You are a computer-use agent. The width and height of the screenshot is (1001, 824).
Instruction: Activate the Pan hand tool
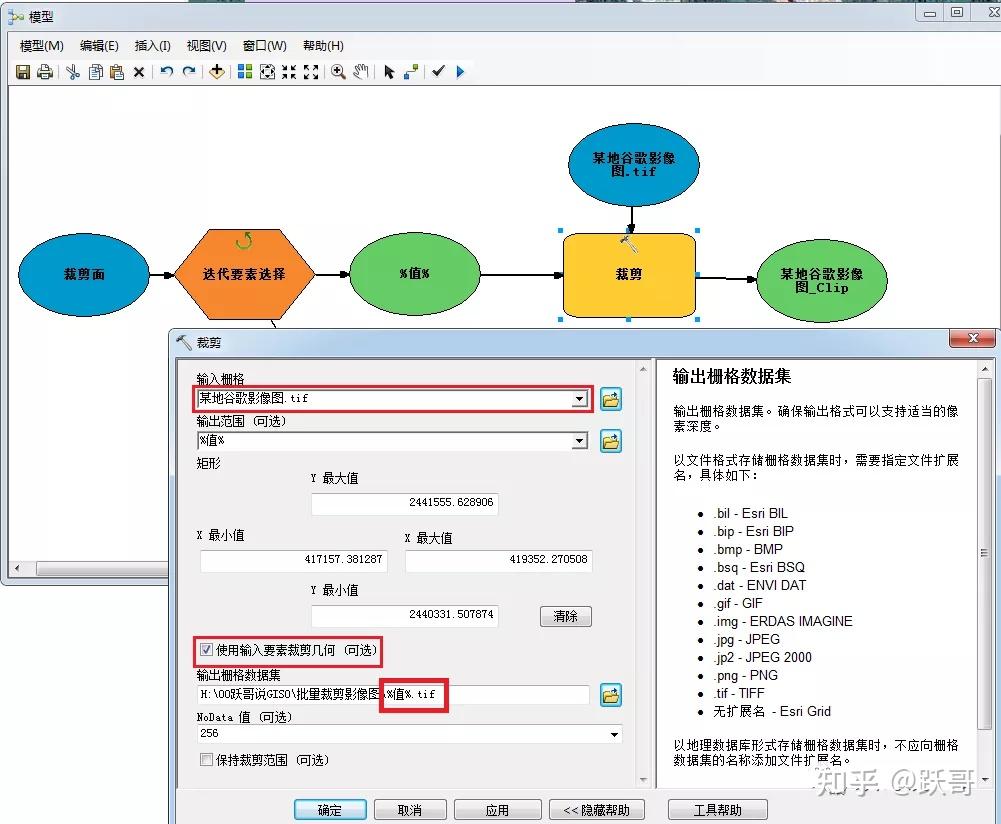(358, 71)
